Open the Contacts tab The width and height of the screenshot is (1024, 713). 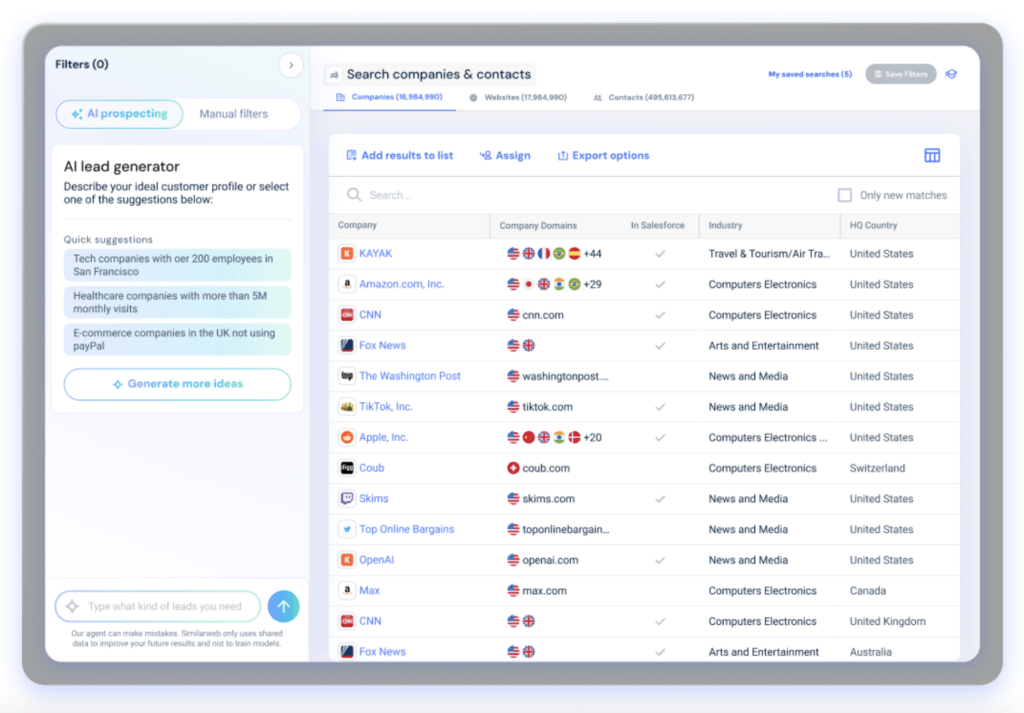643,98
